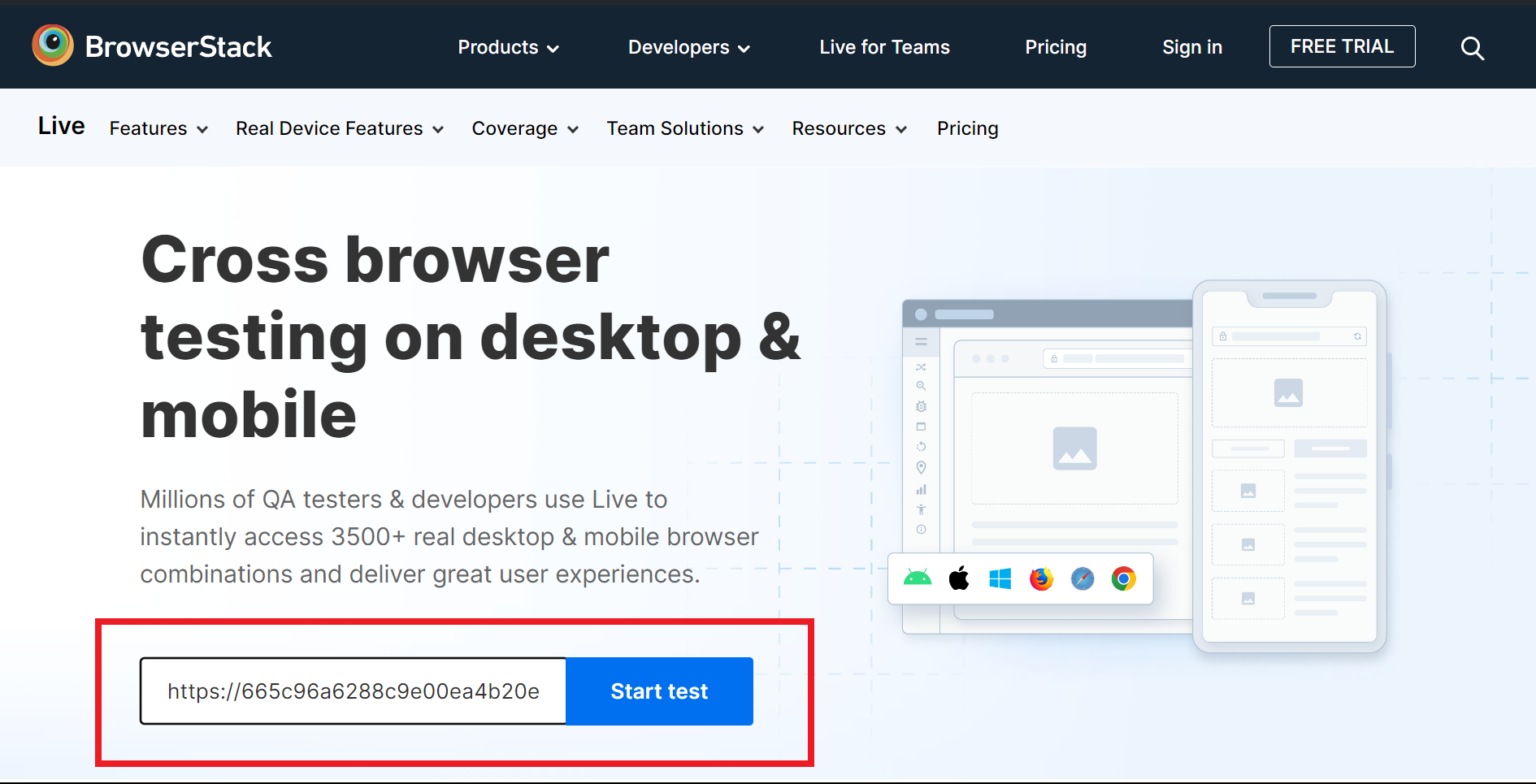The image size is (1536, 784).
Task: Click the BrowserStack logo
Action: pos(151,45)
